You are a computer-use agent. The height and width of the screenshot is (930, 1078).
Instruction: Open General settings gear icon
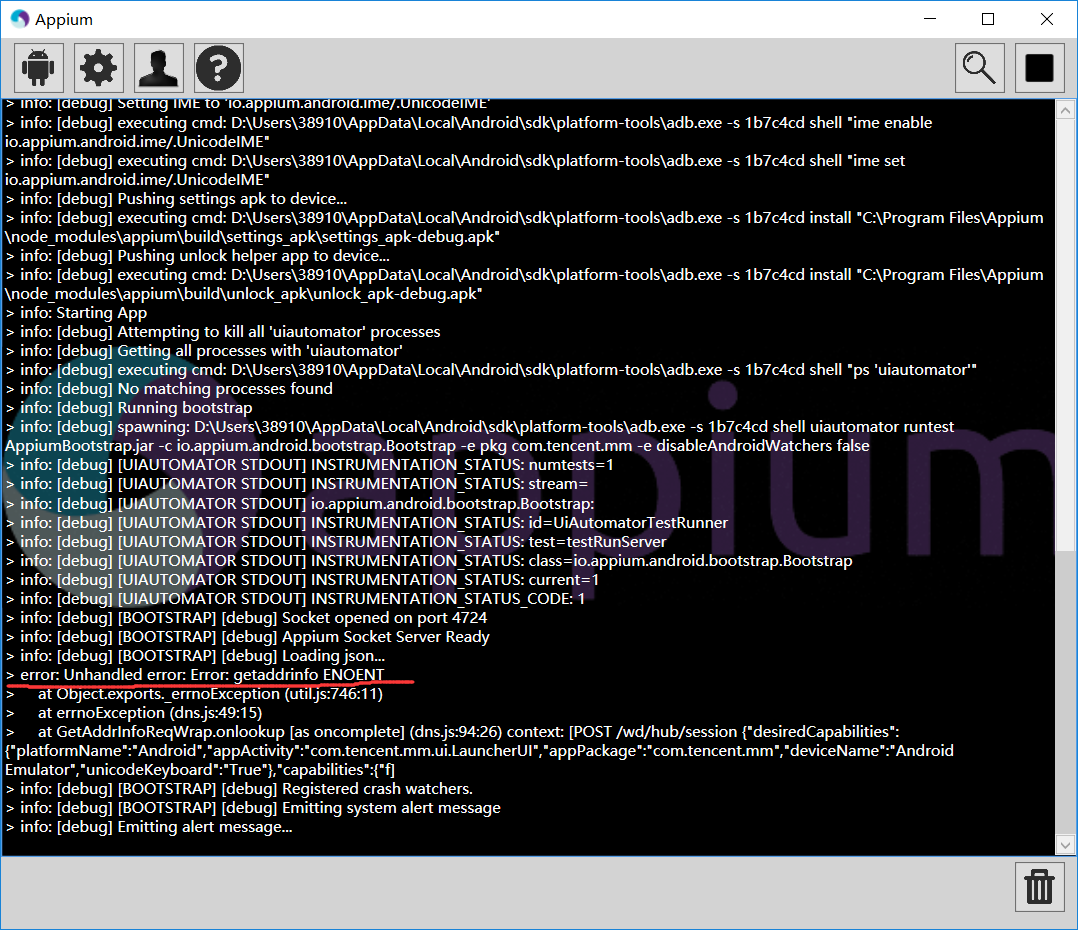coord(98,67)
